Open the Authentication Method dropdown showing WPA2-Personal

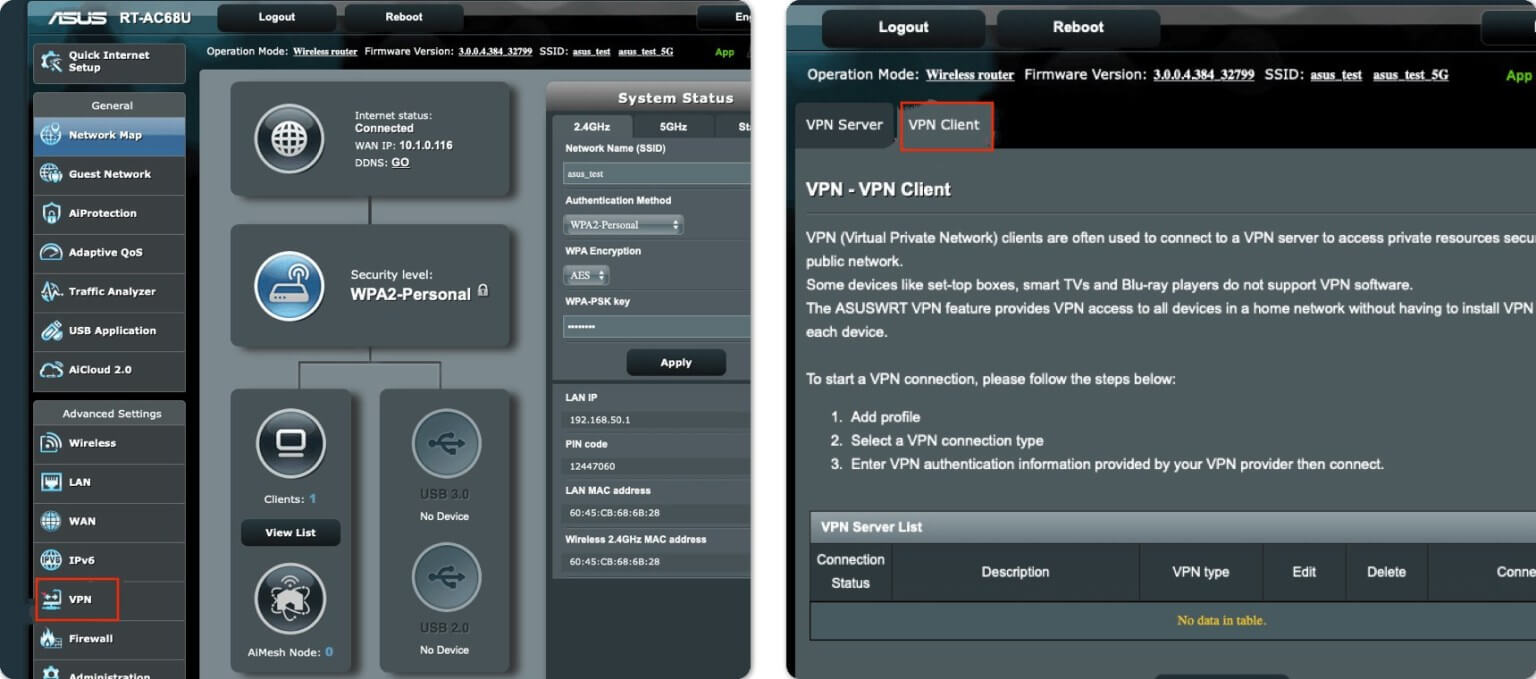pos(624,225)
